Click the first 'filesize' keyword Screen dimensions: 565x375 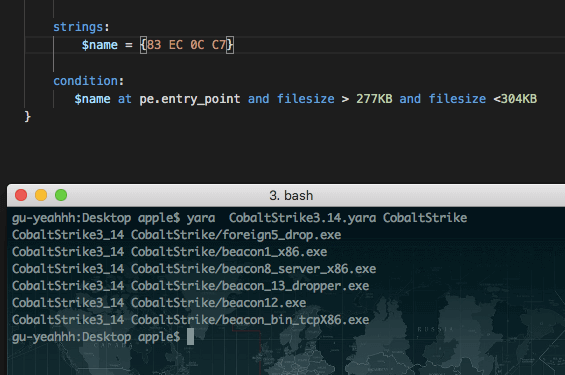click(306, 99)
